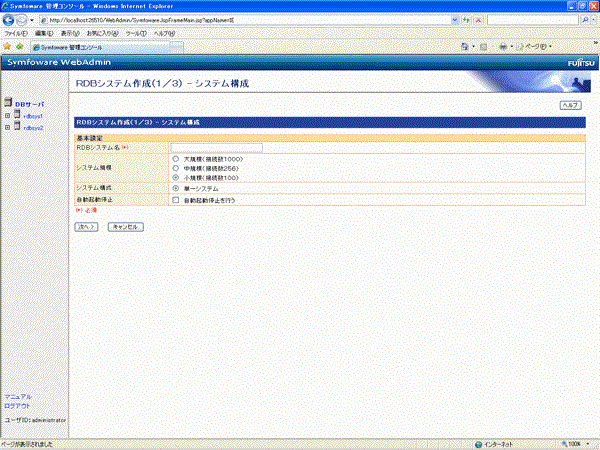
Task: Click the Internet Explorer title bar icon
Action: pos(5,6)
